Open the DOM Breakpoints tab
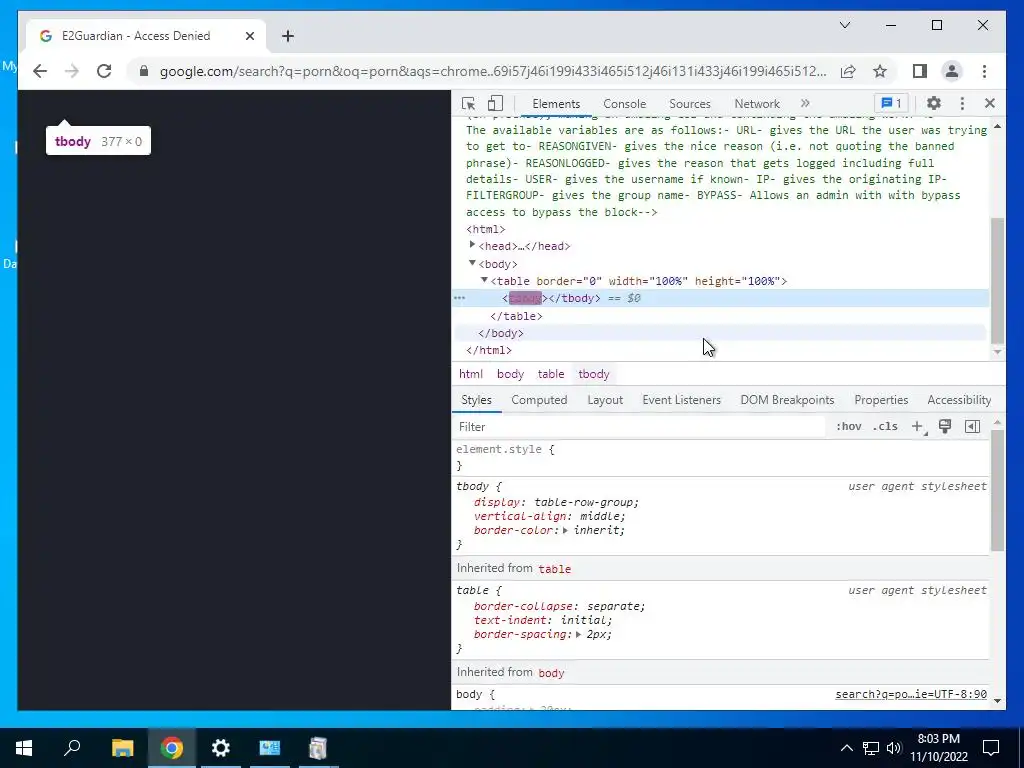Screen dimensions: 1024x768 787,400
